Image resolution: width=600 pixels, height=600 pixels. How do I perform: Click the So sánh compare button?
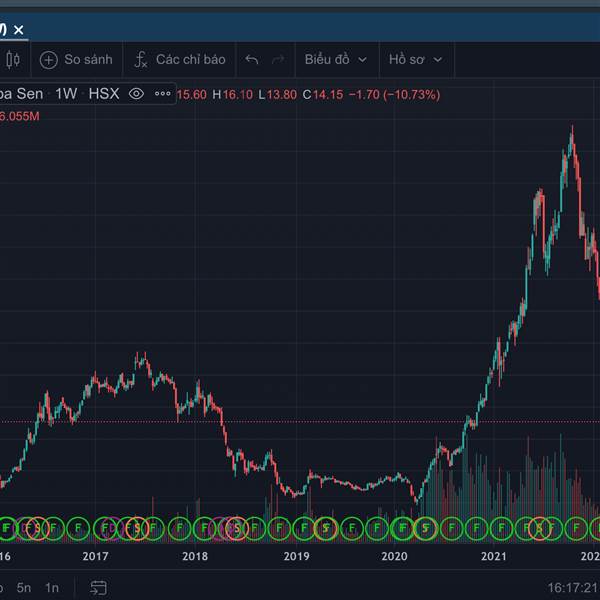(76, 60)
